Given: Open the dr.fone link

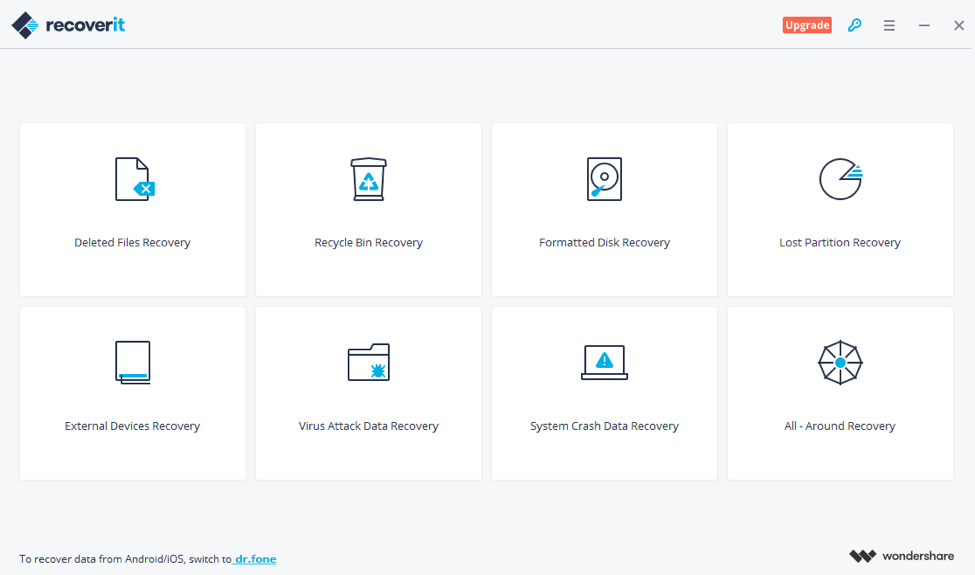Looking at the screenshot, I should tap(255, 559).
